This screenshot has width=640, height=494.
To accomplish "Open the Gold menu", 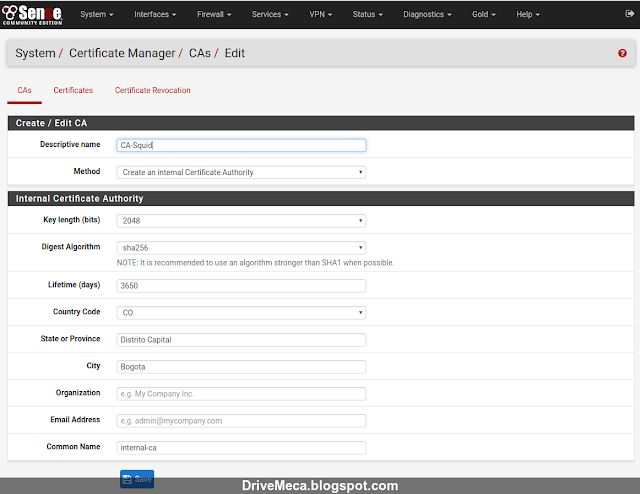I will 483,14.
